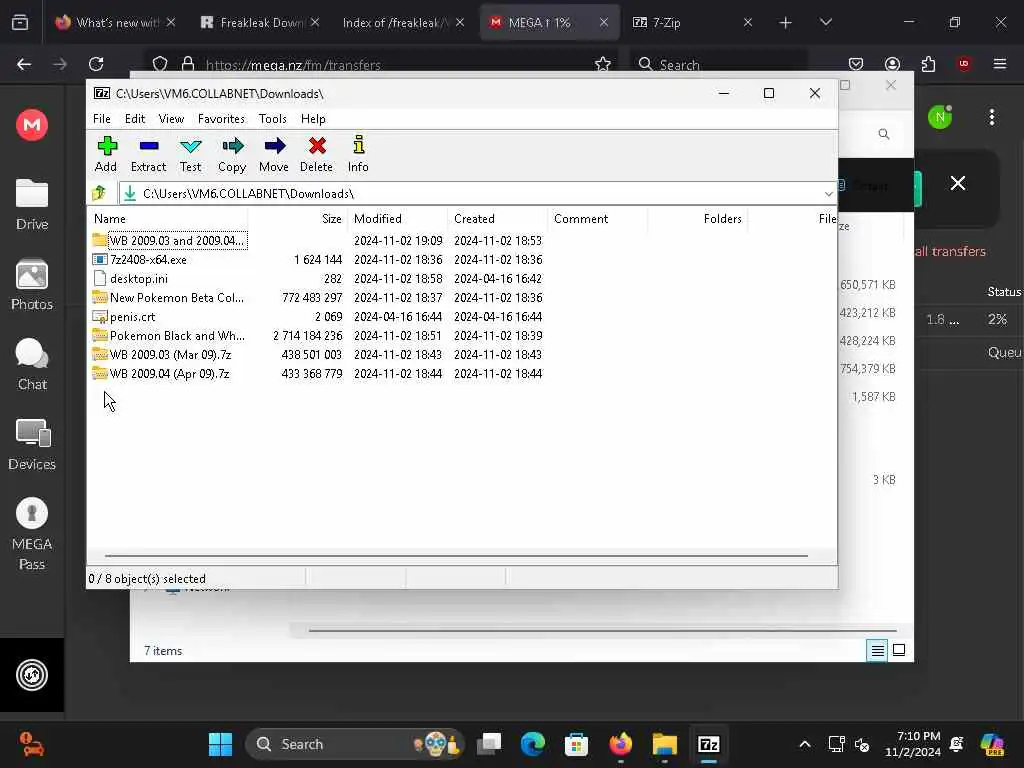The height and width of the screenshot is (768, 1024).
Task: Click the Firefox Search box
Action: click(x=718, y=65)
